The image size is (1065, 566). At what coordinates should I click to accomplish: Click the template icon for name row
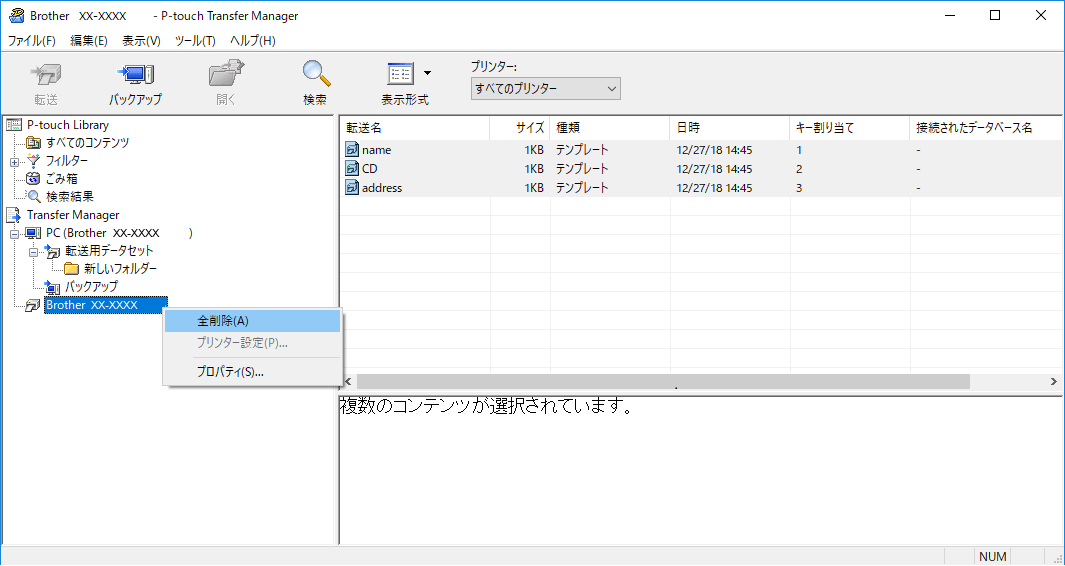point(352,149)
